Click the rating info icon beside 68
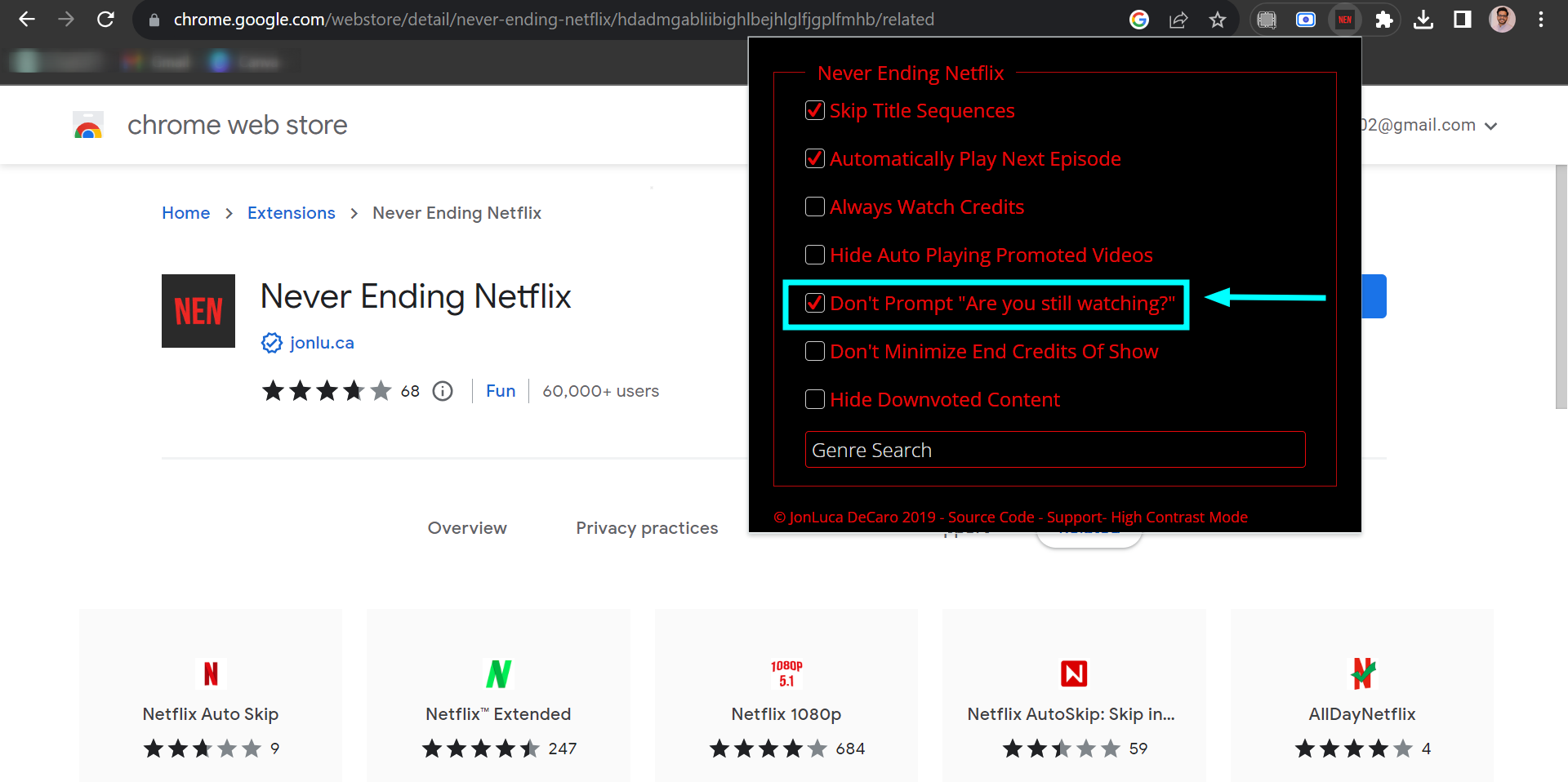This screenshot has width=1568, height=782. pyautogui.click(x=443, y=391)
